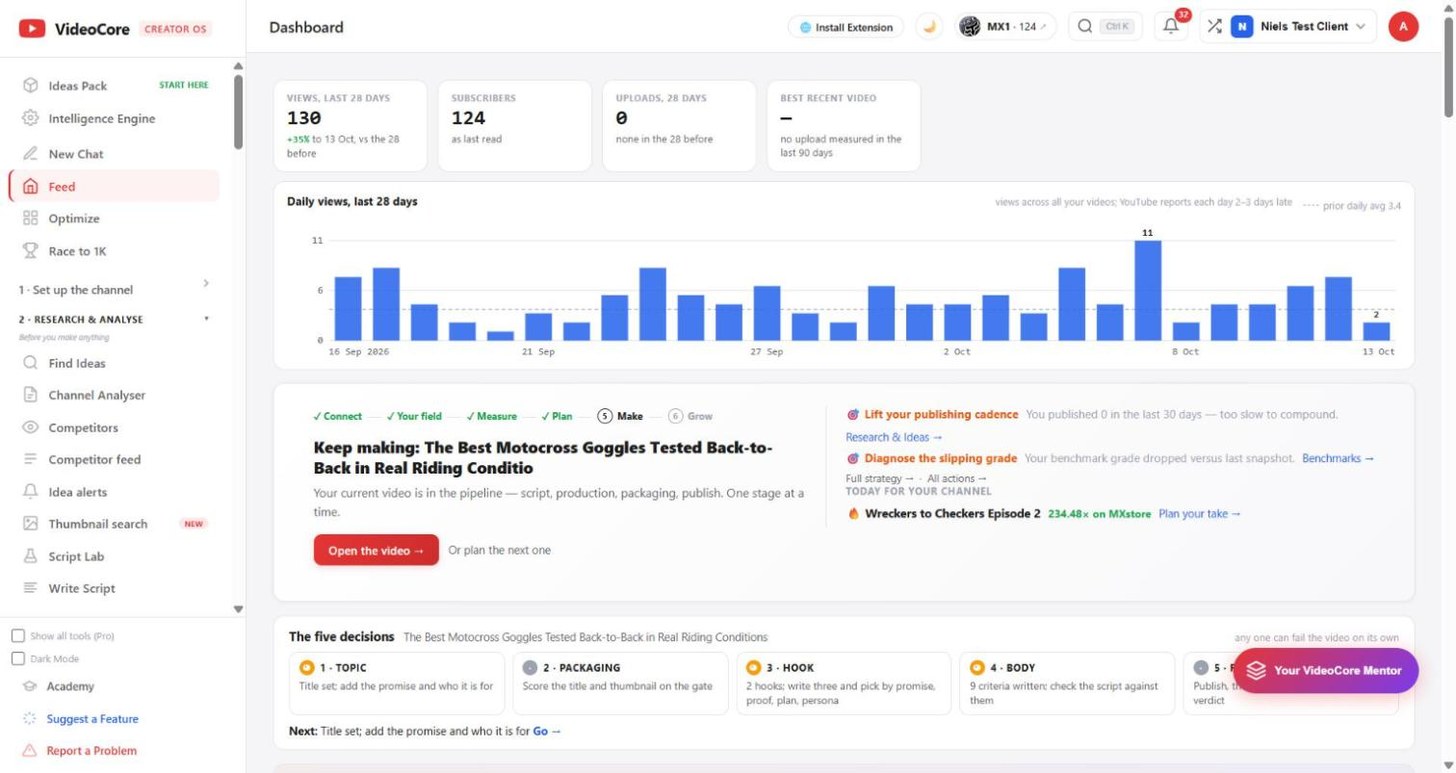The image size is (1456, 773).
Task: Click the Plan your take link
Action: coord(1199,514)
